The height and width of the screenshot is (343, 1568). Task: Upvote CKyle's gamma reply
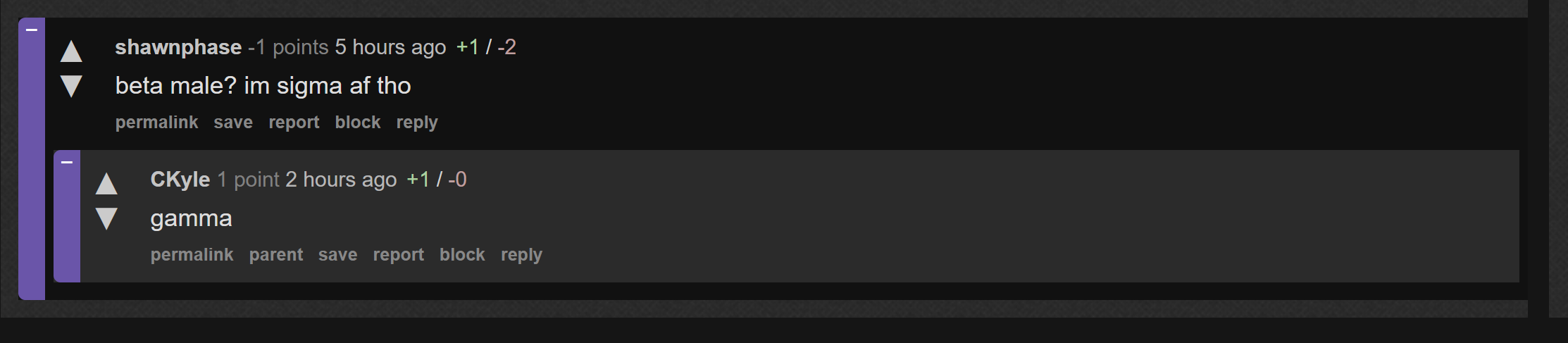pos(106,184)
